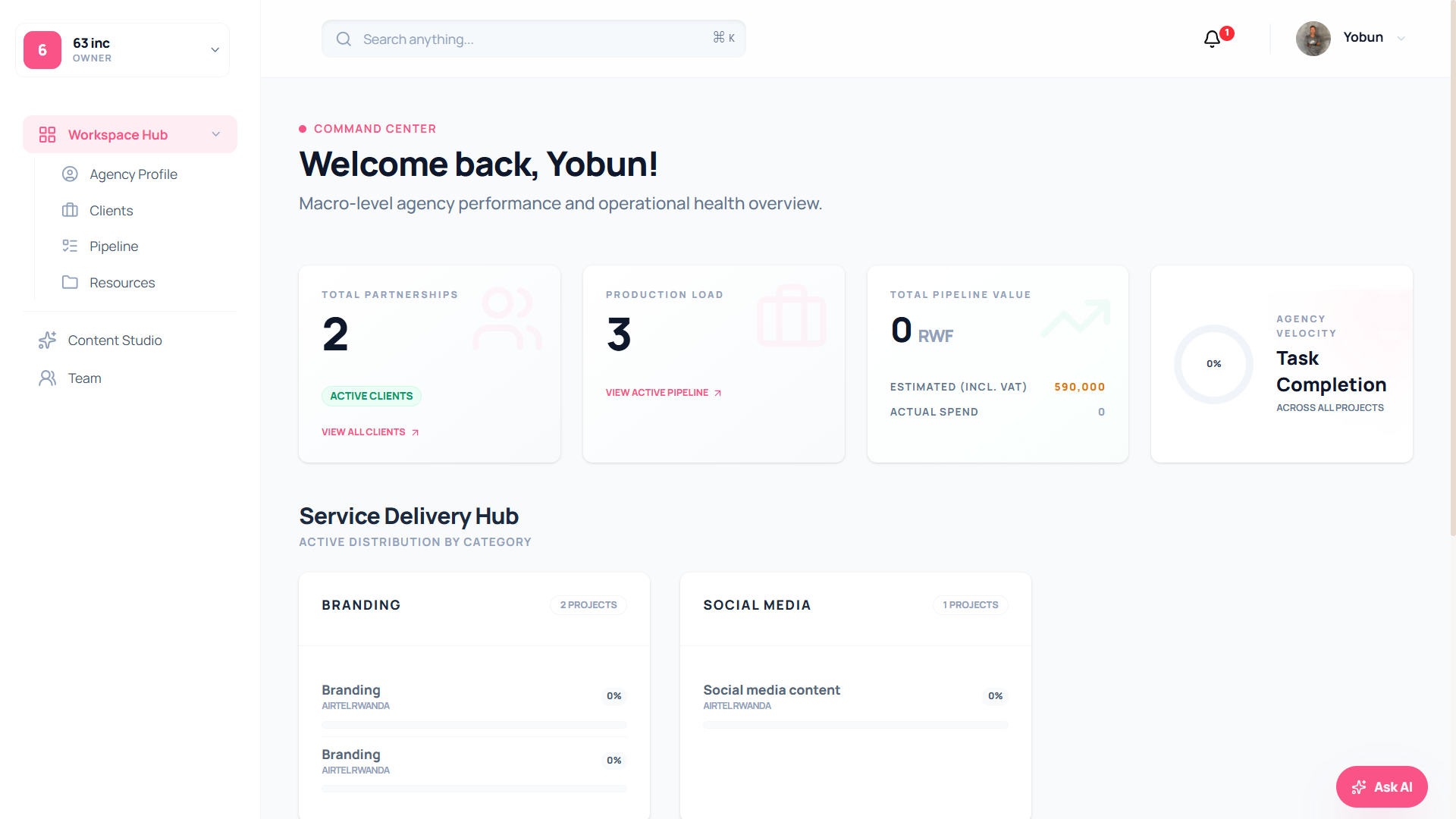Click the Ask AI button

click(x=1382, y=787)
